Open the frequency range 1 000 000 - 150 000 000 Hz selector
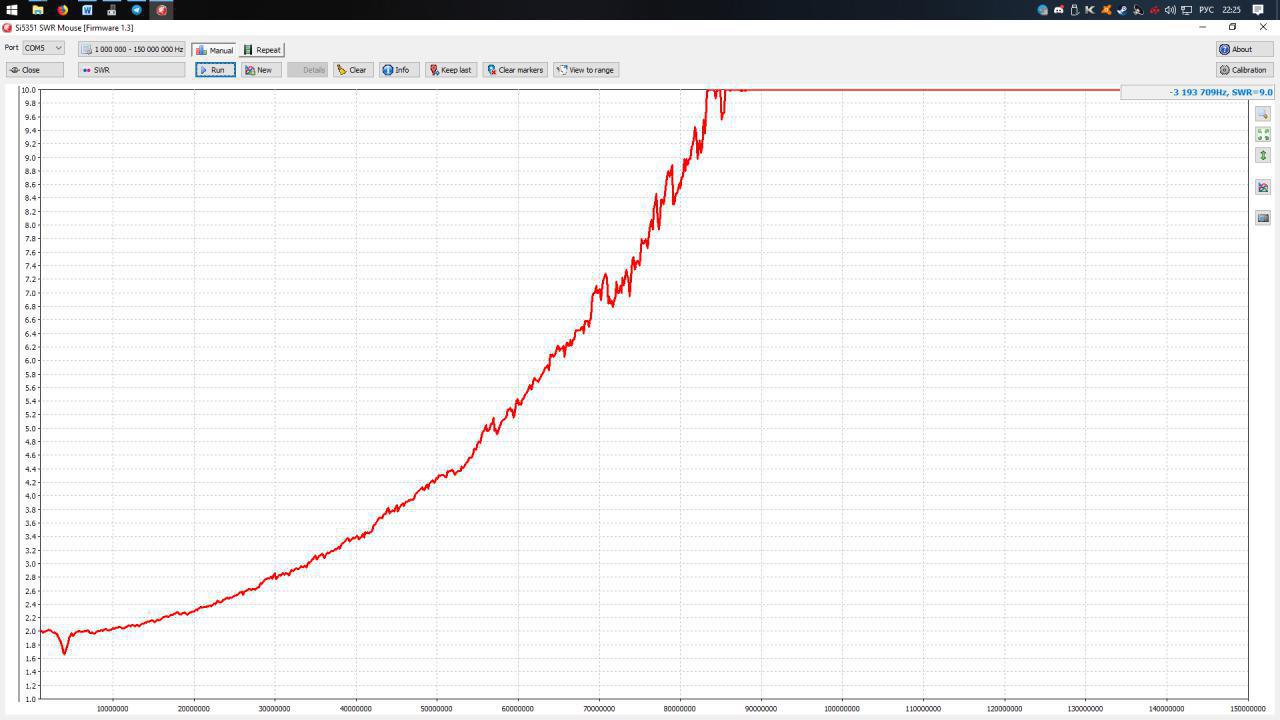Image resolution: width=1280 pixels, height=720 pixels. [x=132, y=49]
